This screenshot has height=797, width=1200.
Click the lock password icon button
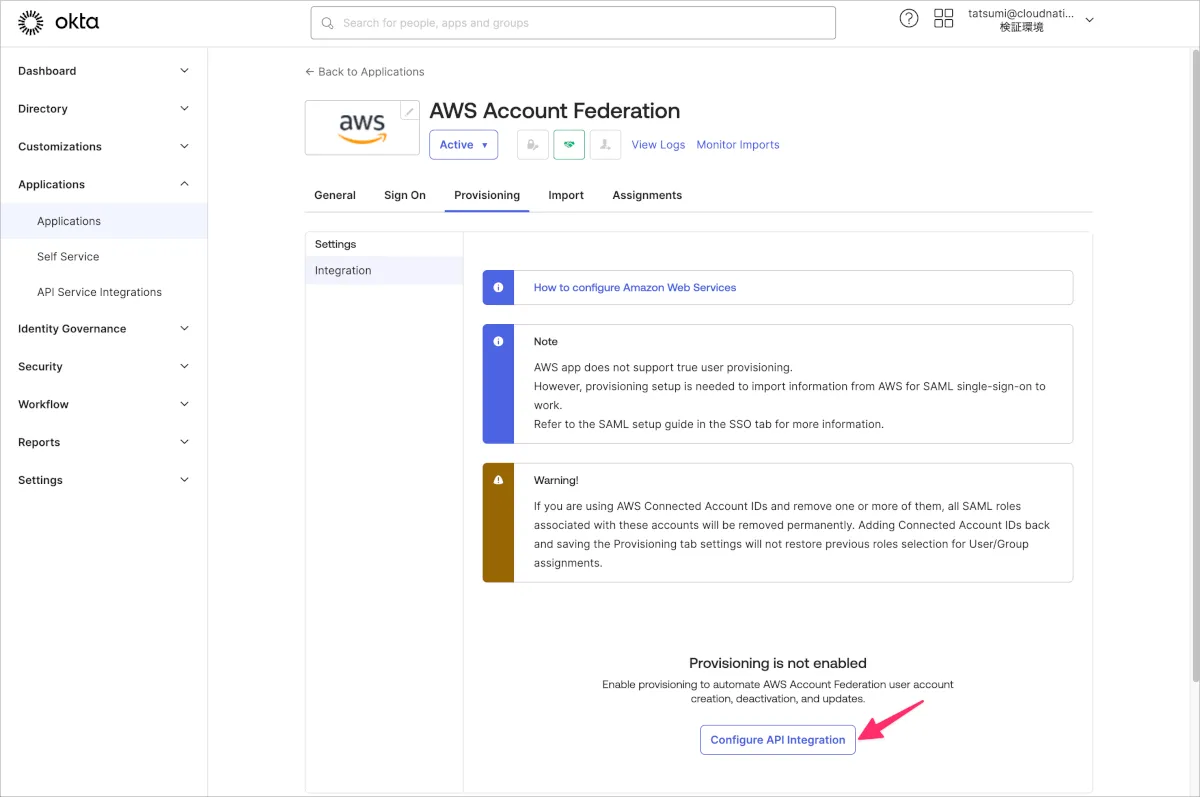532,144
